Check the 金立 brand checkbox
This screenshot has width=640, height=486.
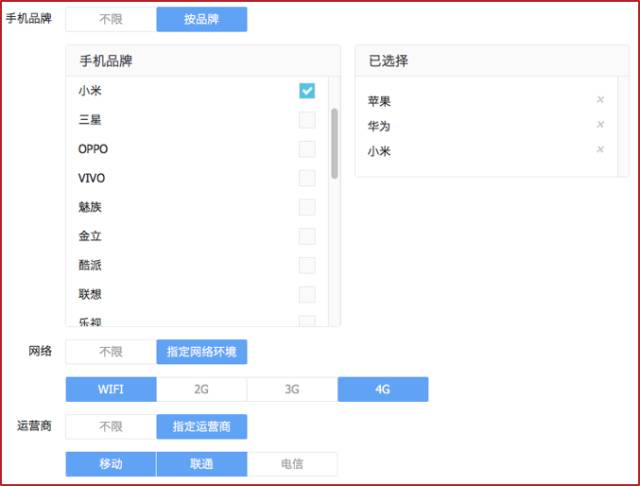(x=307, y=236)
